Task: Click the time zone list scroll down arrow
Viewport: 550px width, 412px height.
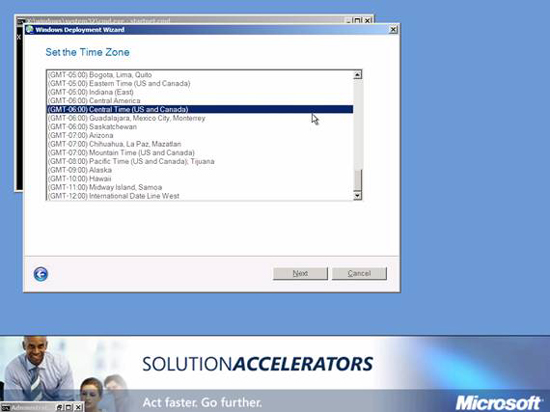Action: click(x=357, y=196)
